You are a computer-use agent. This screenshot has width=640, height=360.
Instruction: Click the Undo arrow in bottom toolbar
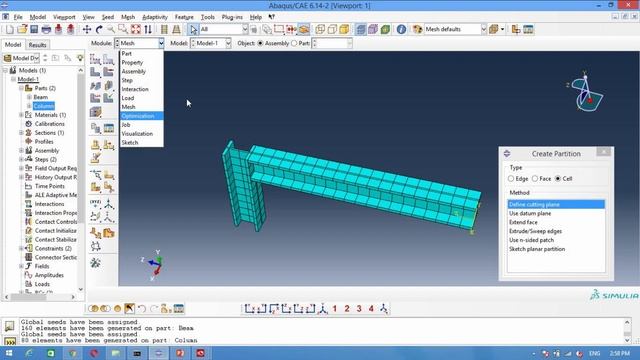[142, 309]
